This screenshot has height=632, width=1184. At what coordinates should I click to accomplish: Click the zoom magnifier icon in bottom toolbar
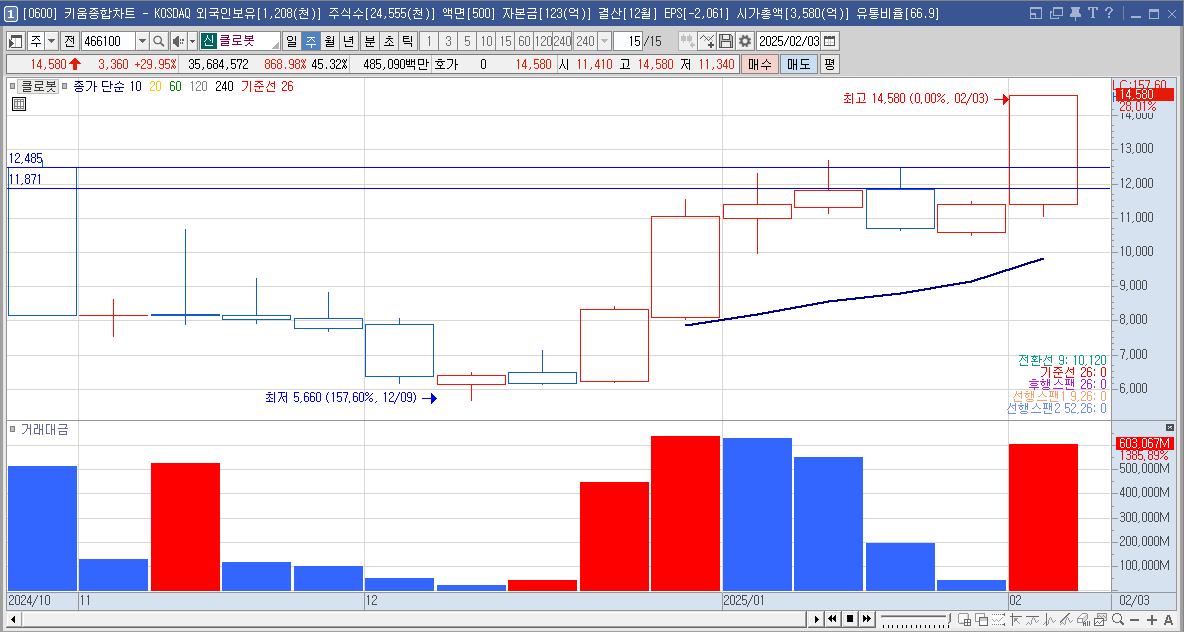[x=1118, y=619]
